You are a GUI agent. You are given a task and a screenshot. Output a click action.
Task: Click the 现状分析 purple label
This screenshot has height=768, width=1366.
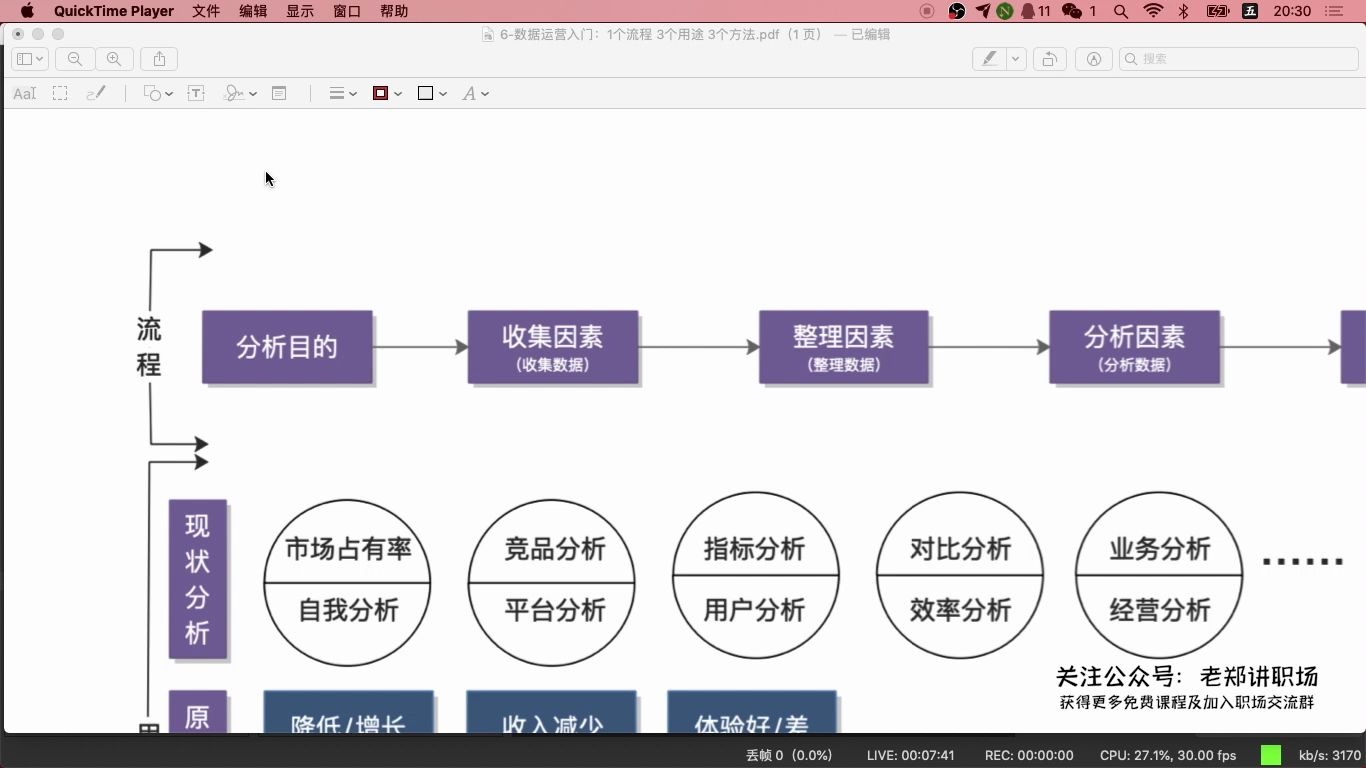click(198, 579)
